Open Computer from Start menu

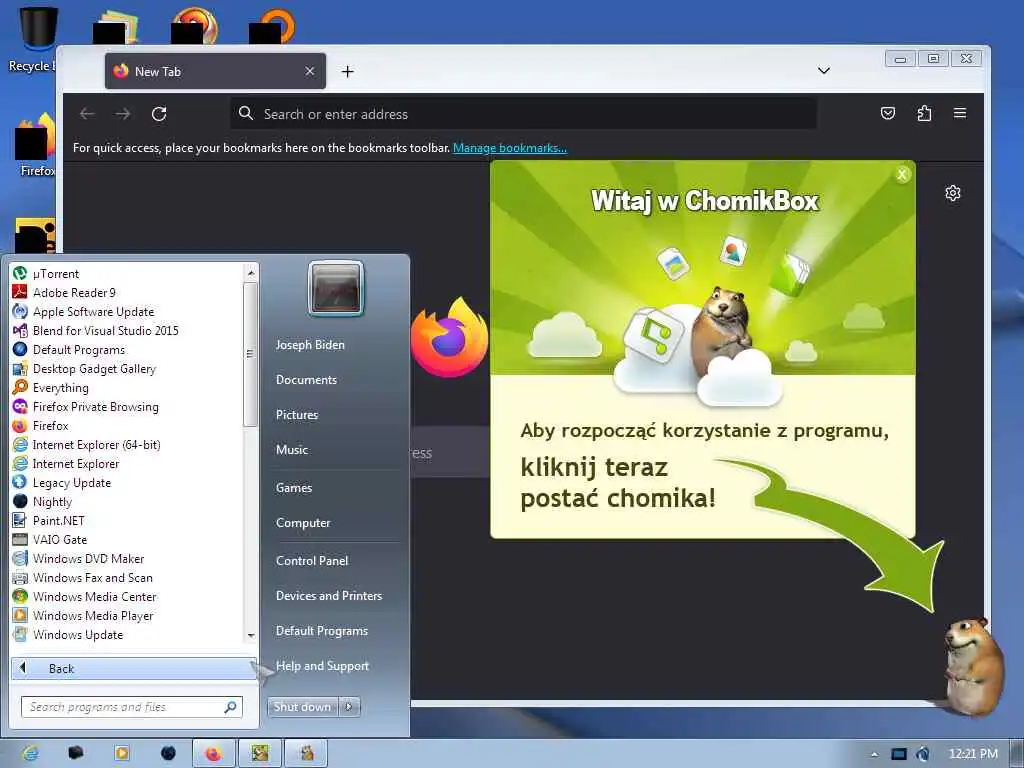(303, 523)
